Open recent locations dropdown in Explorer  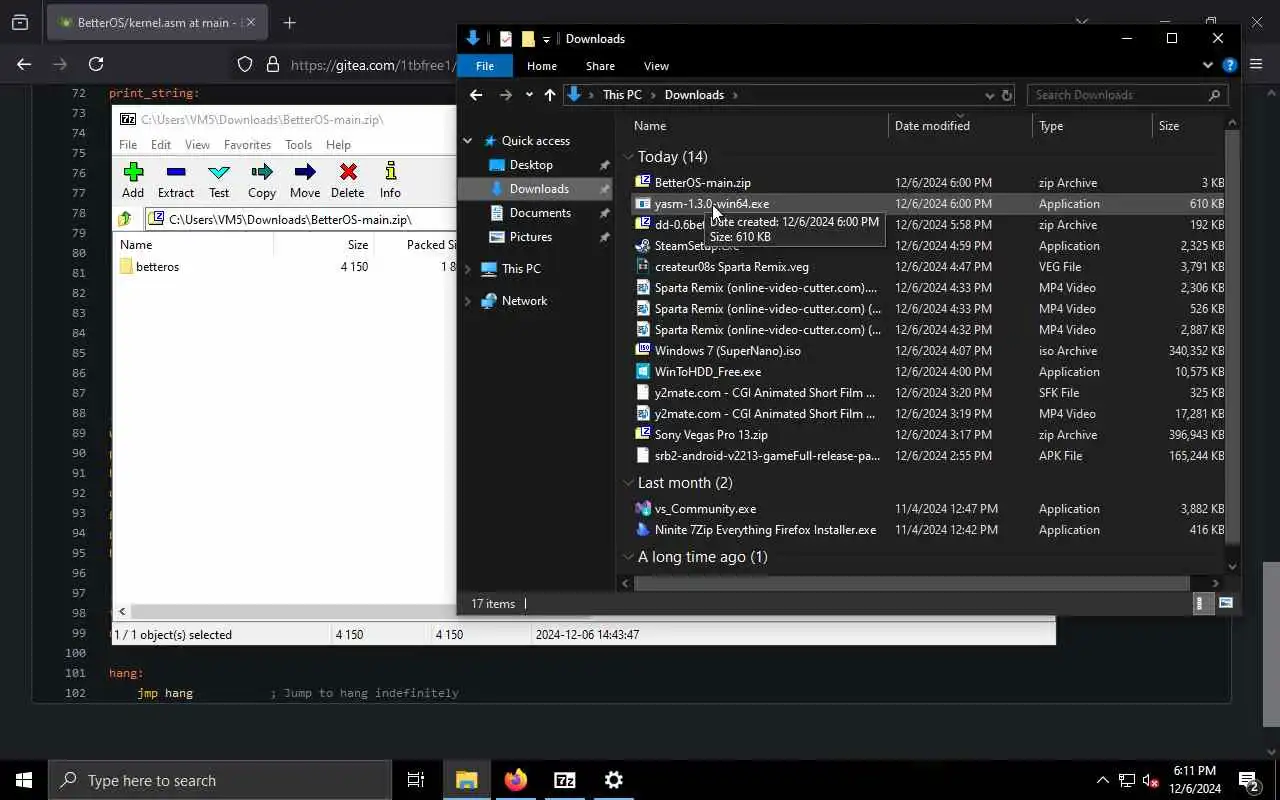pyautogui.click(x=529, y=95)
